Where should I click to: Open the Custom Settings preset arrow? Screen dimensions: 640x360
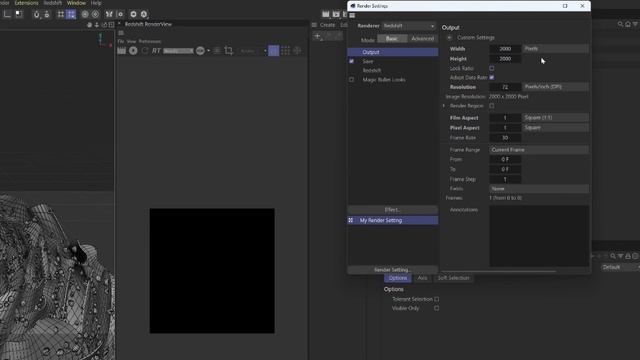point(449,38)
